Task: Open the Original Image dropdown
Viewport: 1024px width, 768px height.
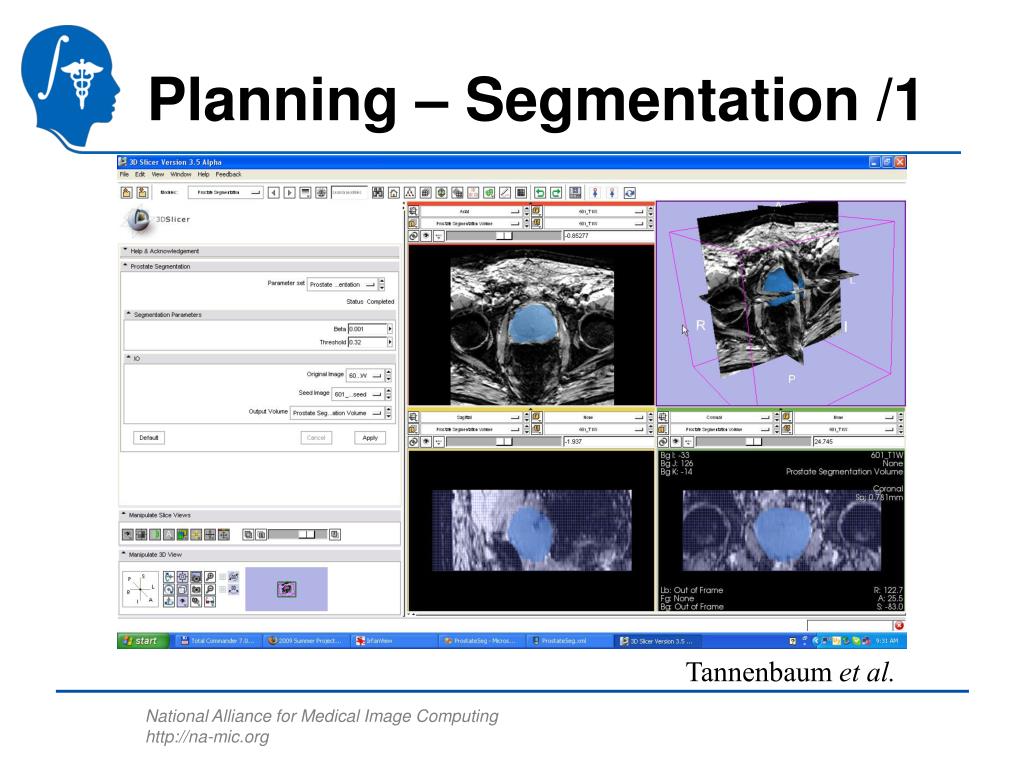Action: (x=364, y=376)
